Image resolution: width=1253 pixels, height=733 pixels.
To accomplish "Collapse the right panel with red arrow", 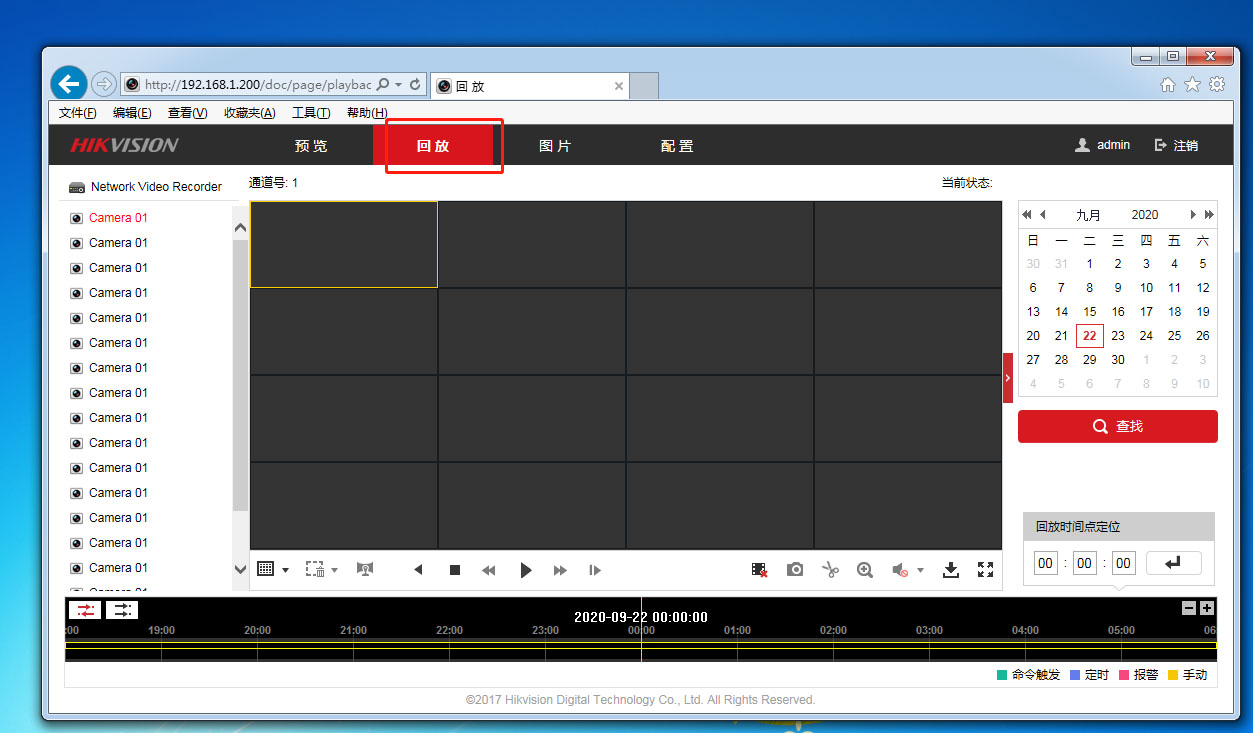I will pos(1007,378).
